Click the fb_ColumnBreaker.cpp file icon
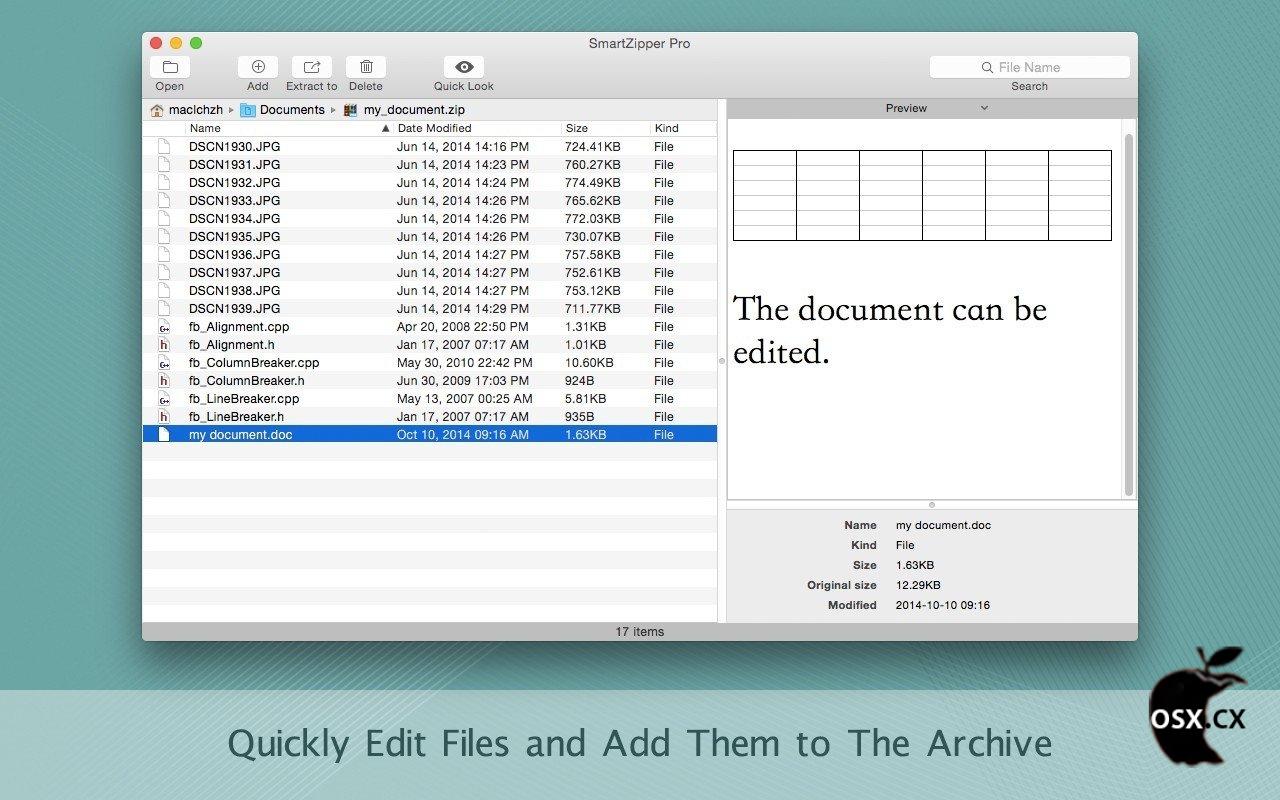Viewport: 1280px width, 800px height. click(164, 363)
